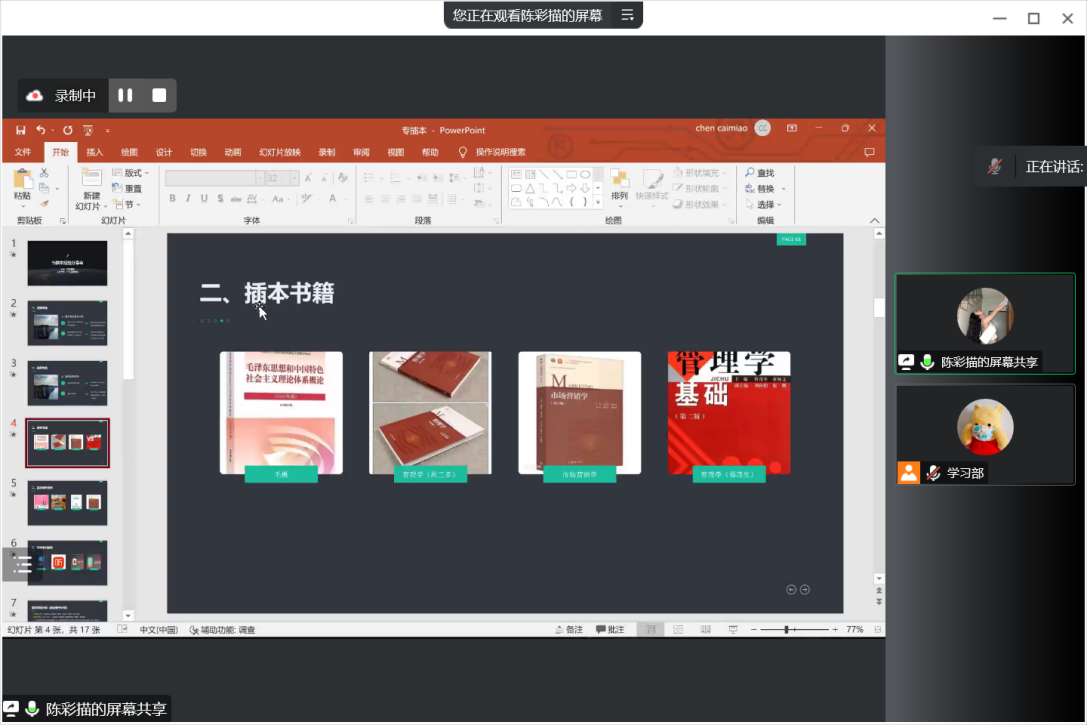
Task: Switch to the 插入 ribbon tab
Action: tap(94, 152)
